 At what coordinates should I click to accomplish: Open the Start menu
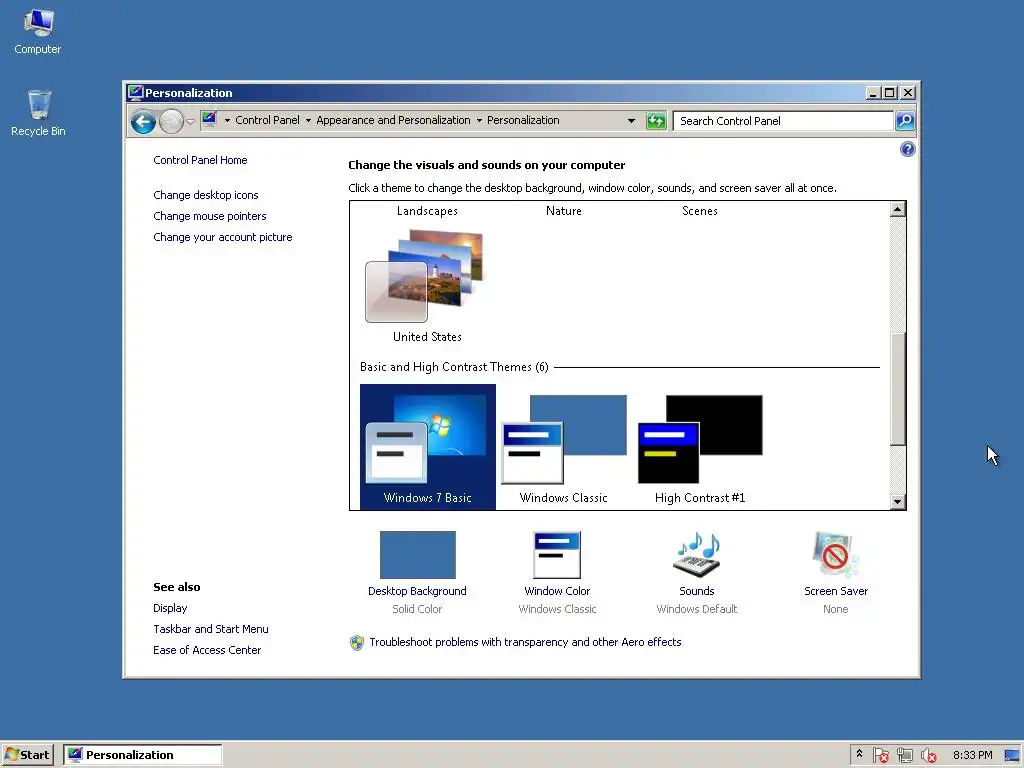[x=27, y=755]
